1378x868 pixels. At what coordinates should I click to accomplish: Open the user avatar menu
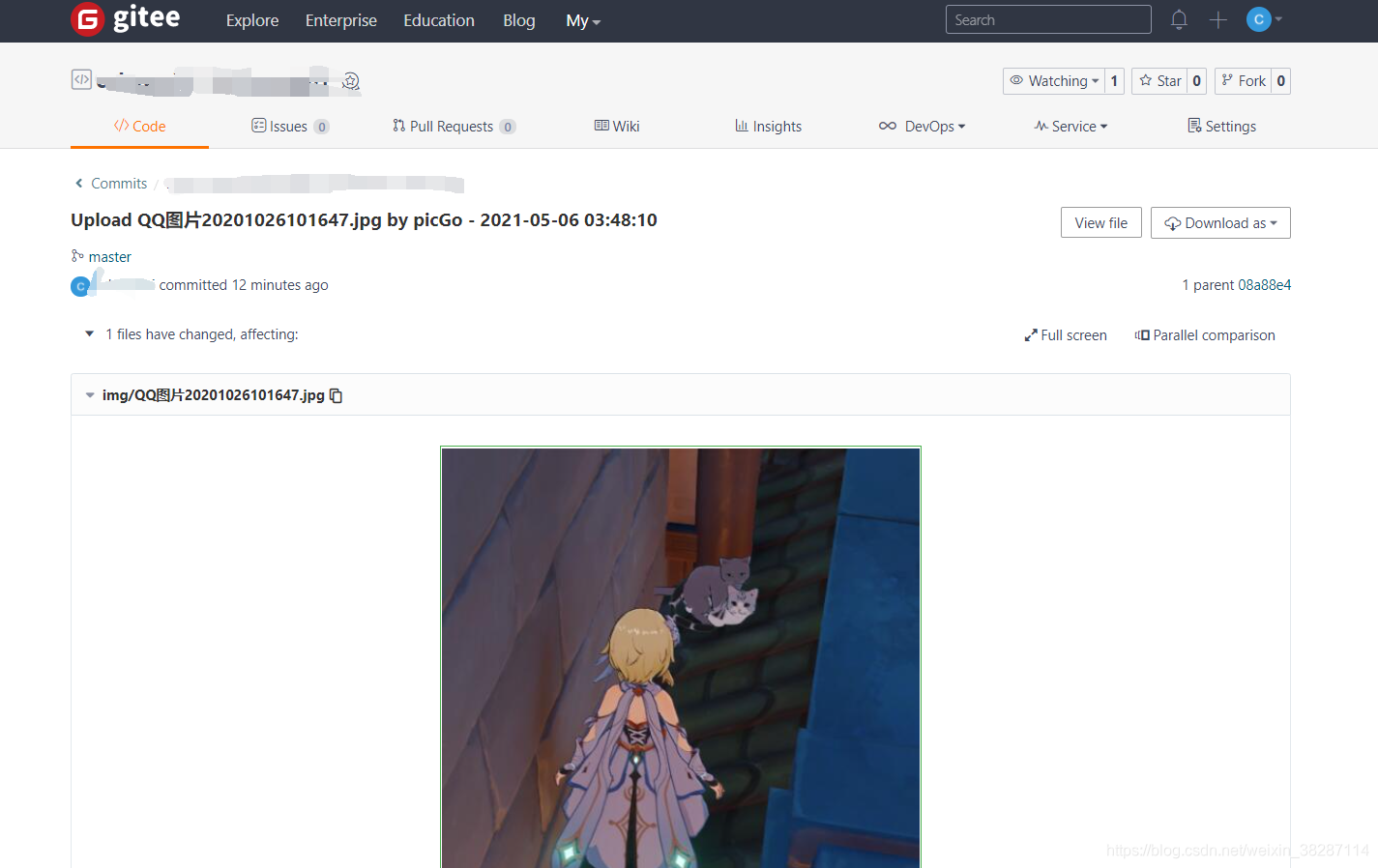click(x=1264, y=19)
